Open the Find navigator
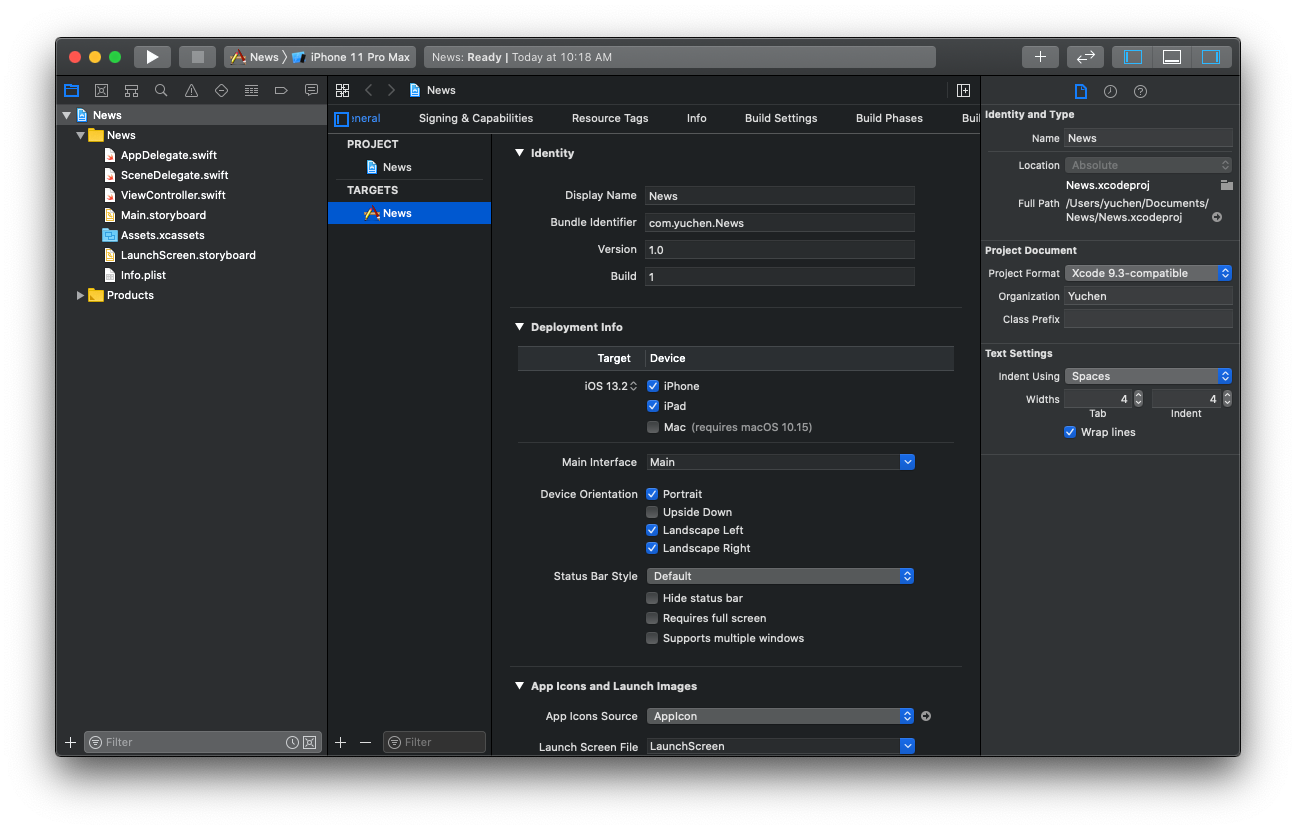The image size is (1296, 830). pyautogui.click(x=161, y=90)
